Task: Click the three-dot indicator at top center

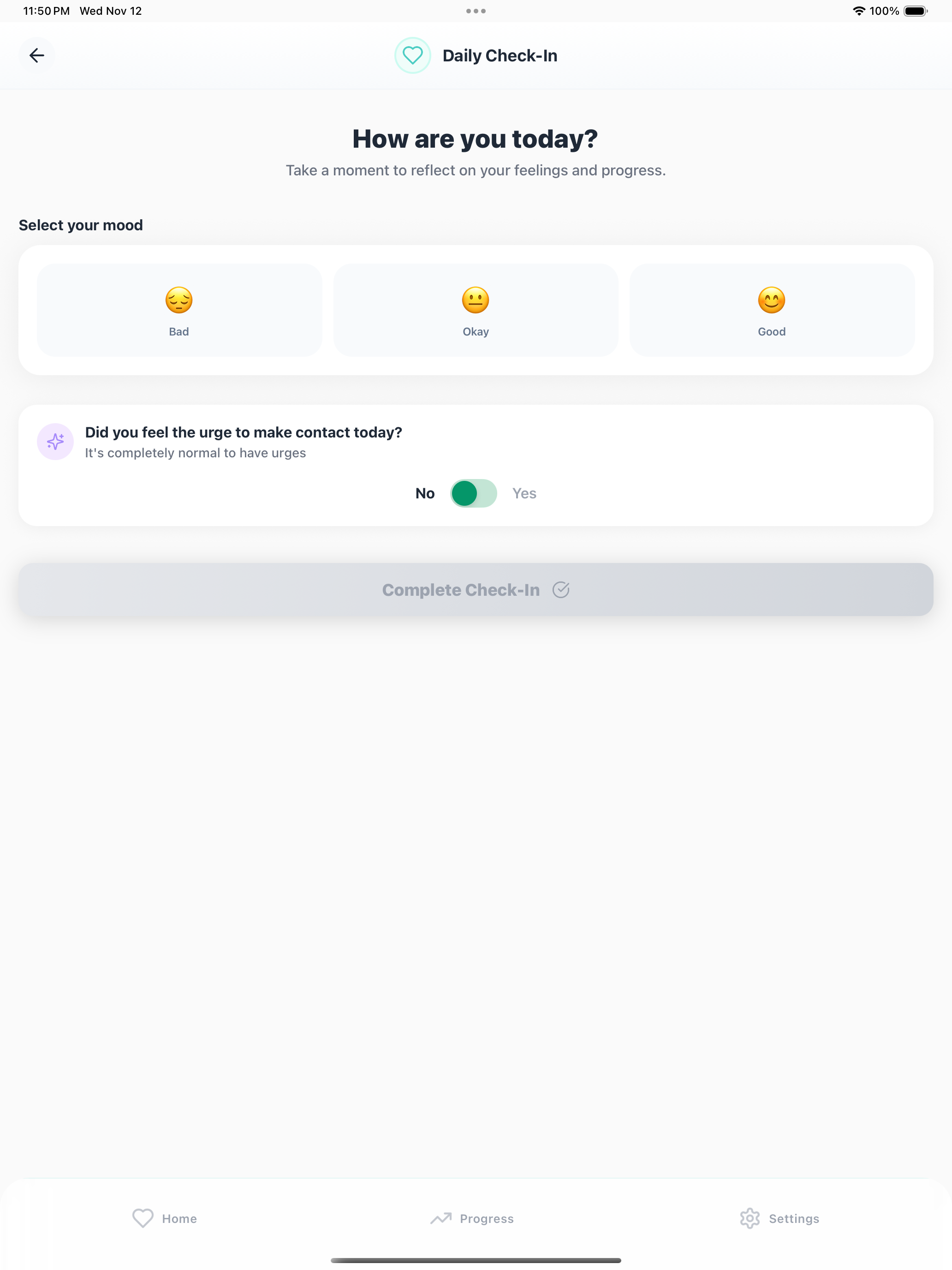Action: tap(476, 10)
